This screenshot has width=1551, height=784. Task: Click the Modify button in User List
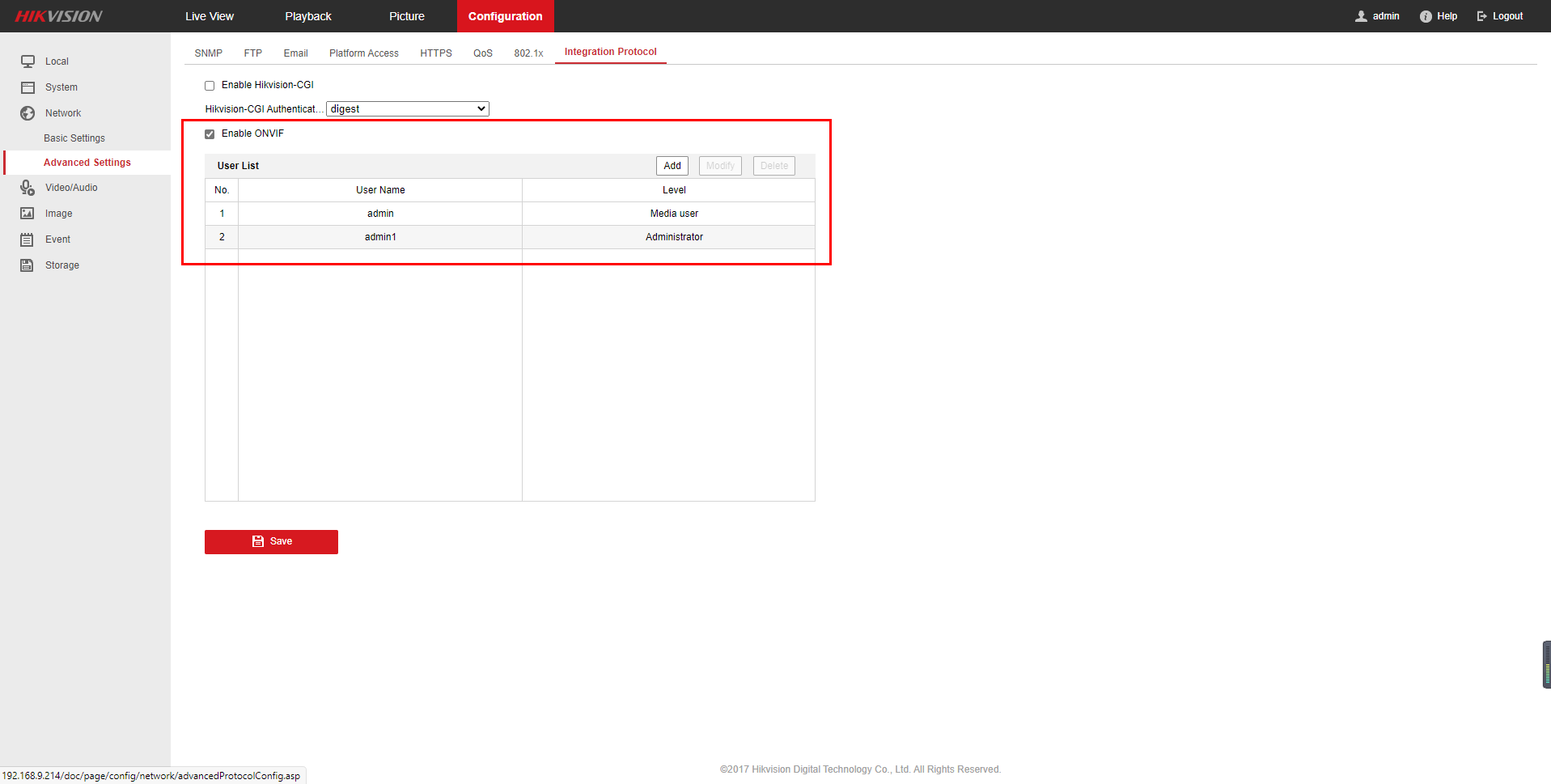tap(720, 166)
